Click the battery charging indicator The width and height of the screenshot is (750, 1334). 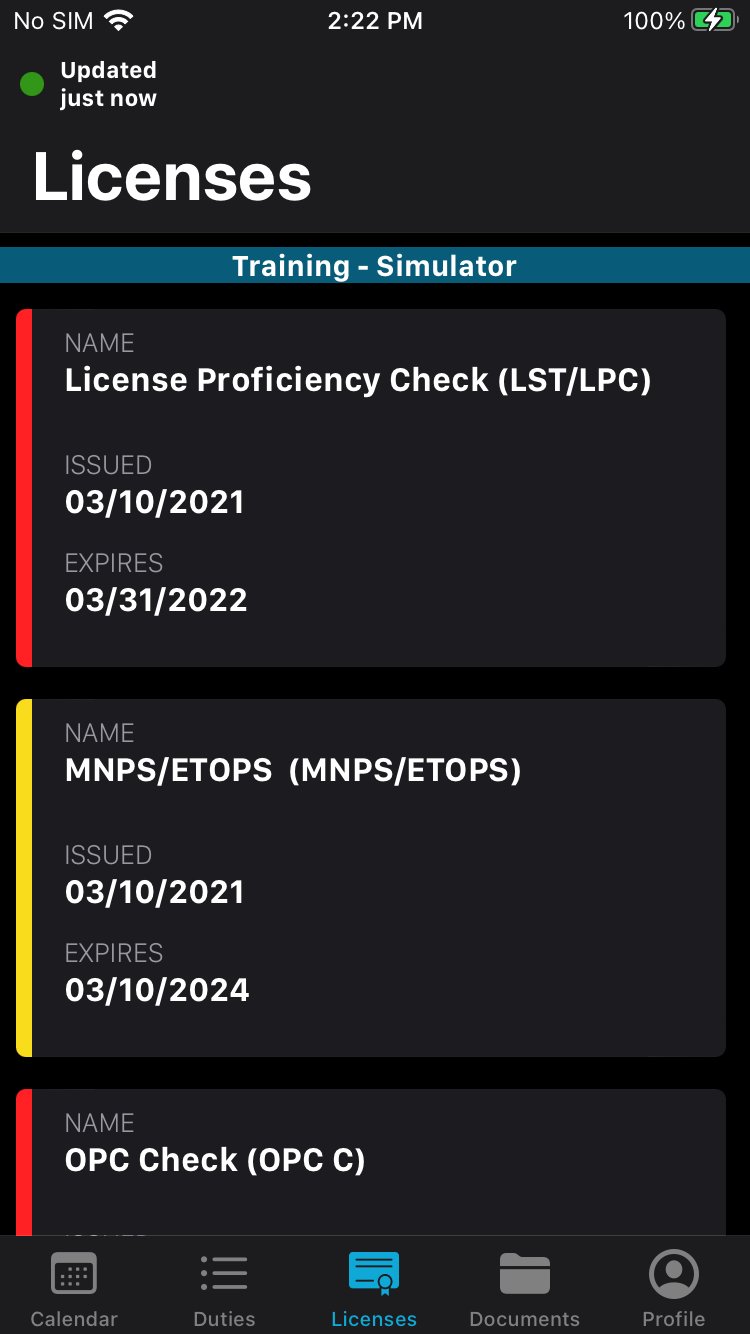point(712,18)
